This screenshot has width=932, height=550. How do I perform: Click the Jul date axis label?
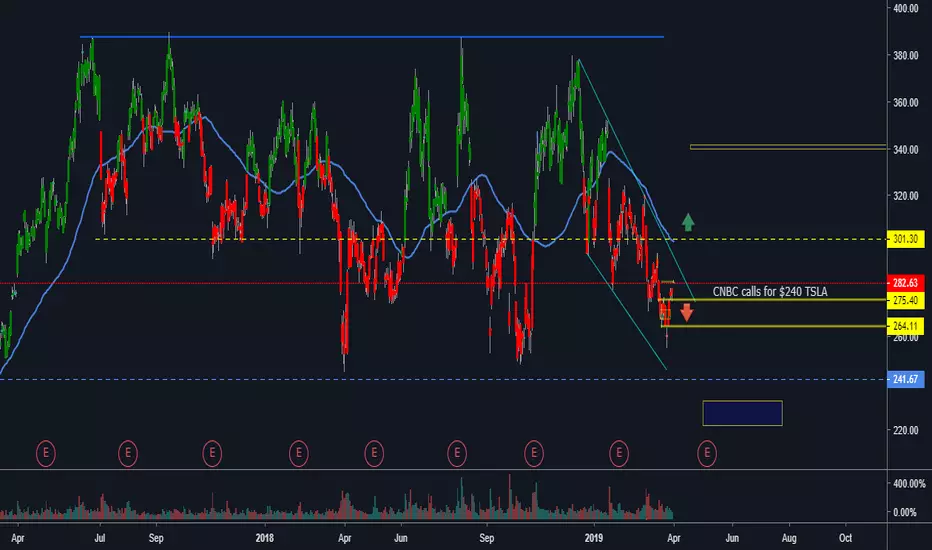coord(100,538)
